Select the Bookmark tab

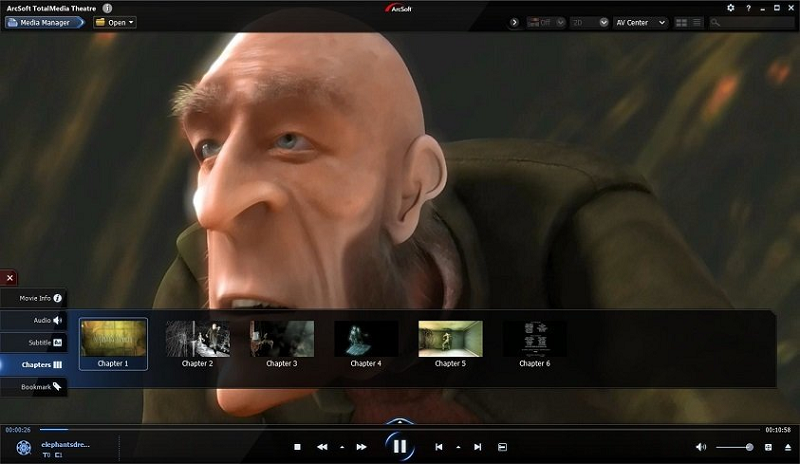(x=34, y=386)
